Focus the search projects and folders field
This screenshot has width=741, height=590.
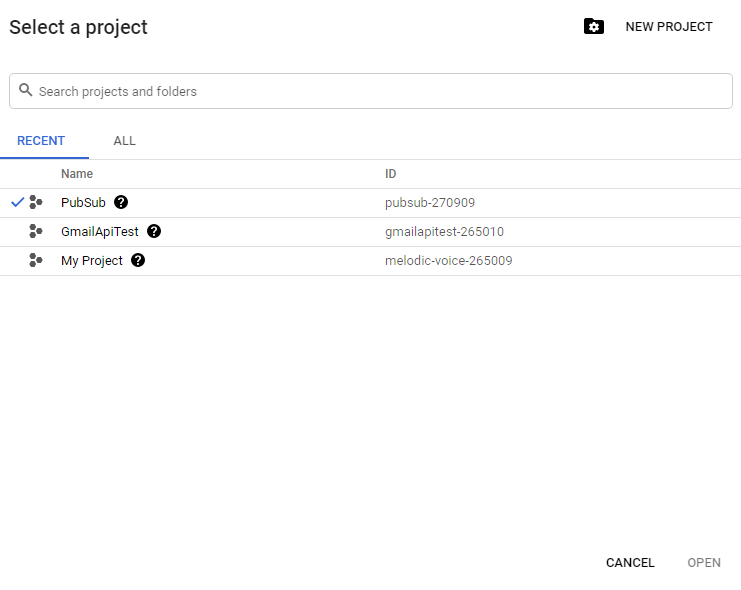click(380, 91)
